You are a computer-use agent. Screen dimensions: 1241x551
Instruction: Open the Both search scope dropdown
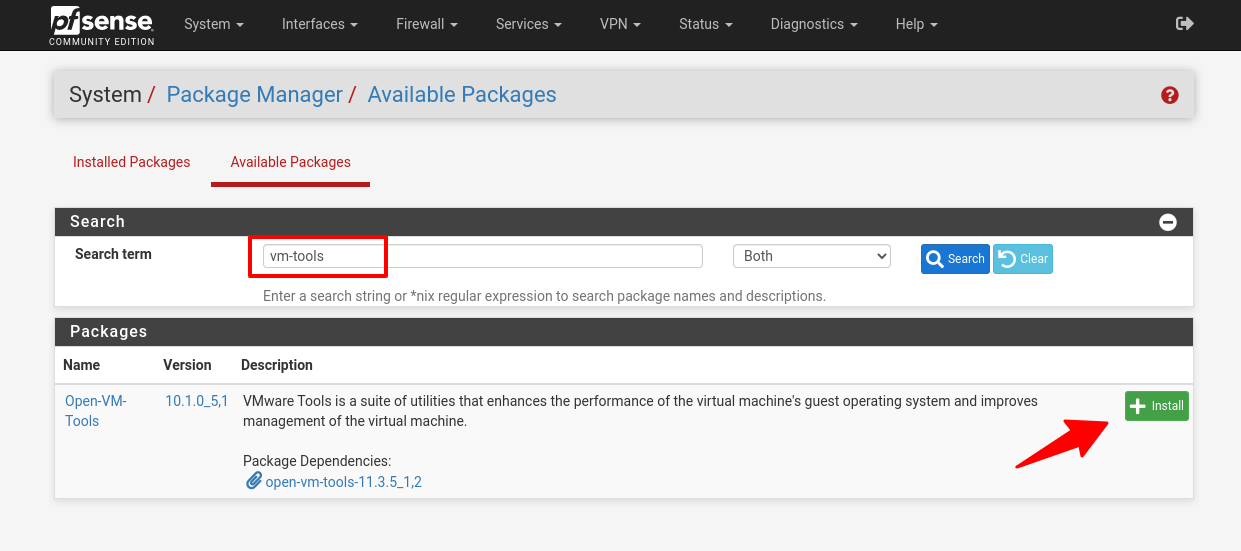(x=811, y=256)
